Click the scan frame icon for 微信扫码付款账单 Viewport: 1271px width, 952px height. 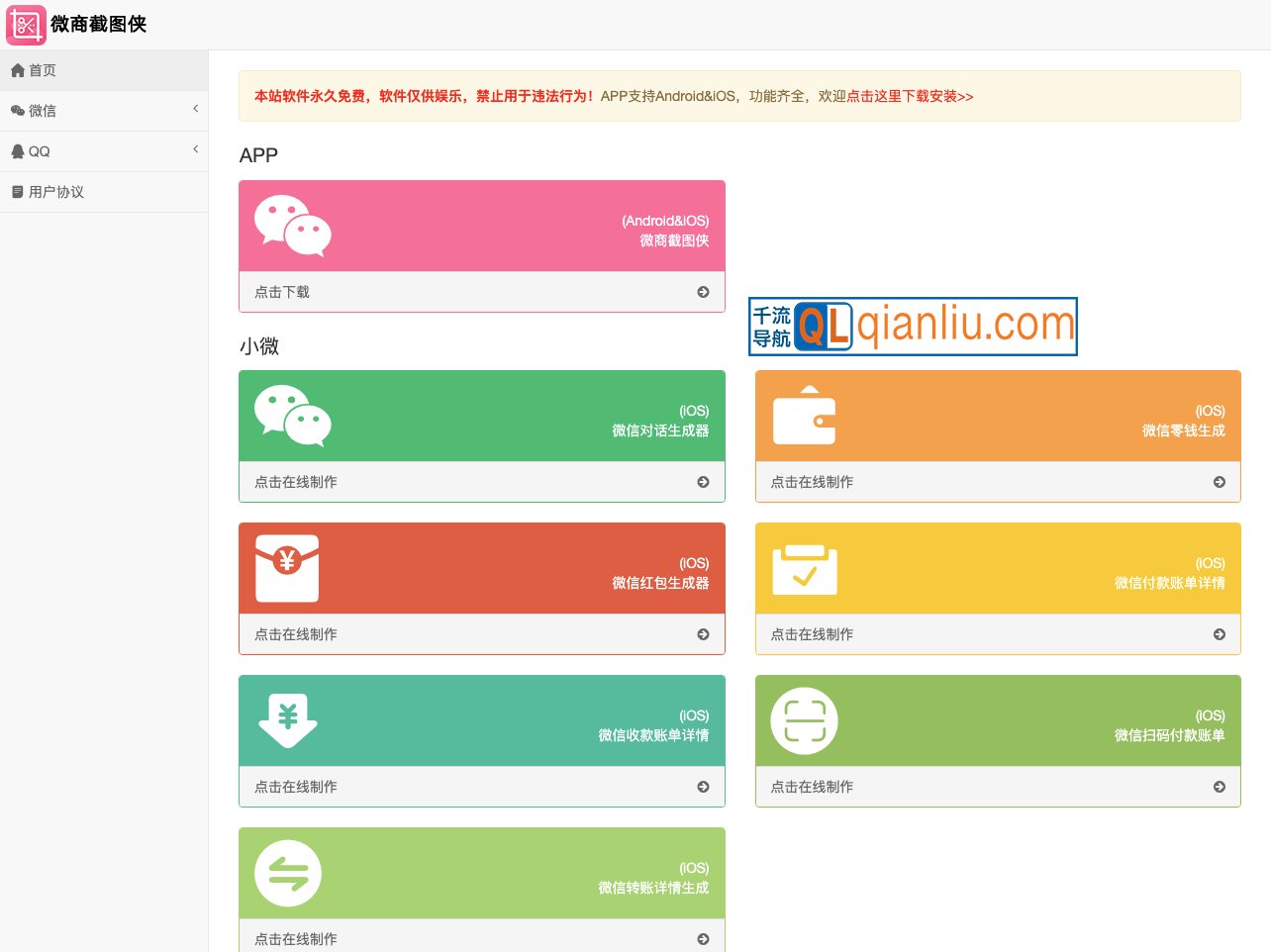click(804, 720)
